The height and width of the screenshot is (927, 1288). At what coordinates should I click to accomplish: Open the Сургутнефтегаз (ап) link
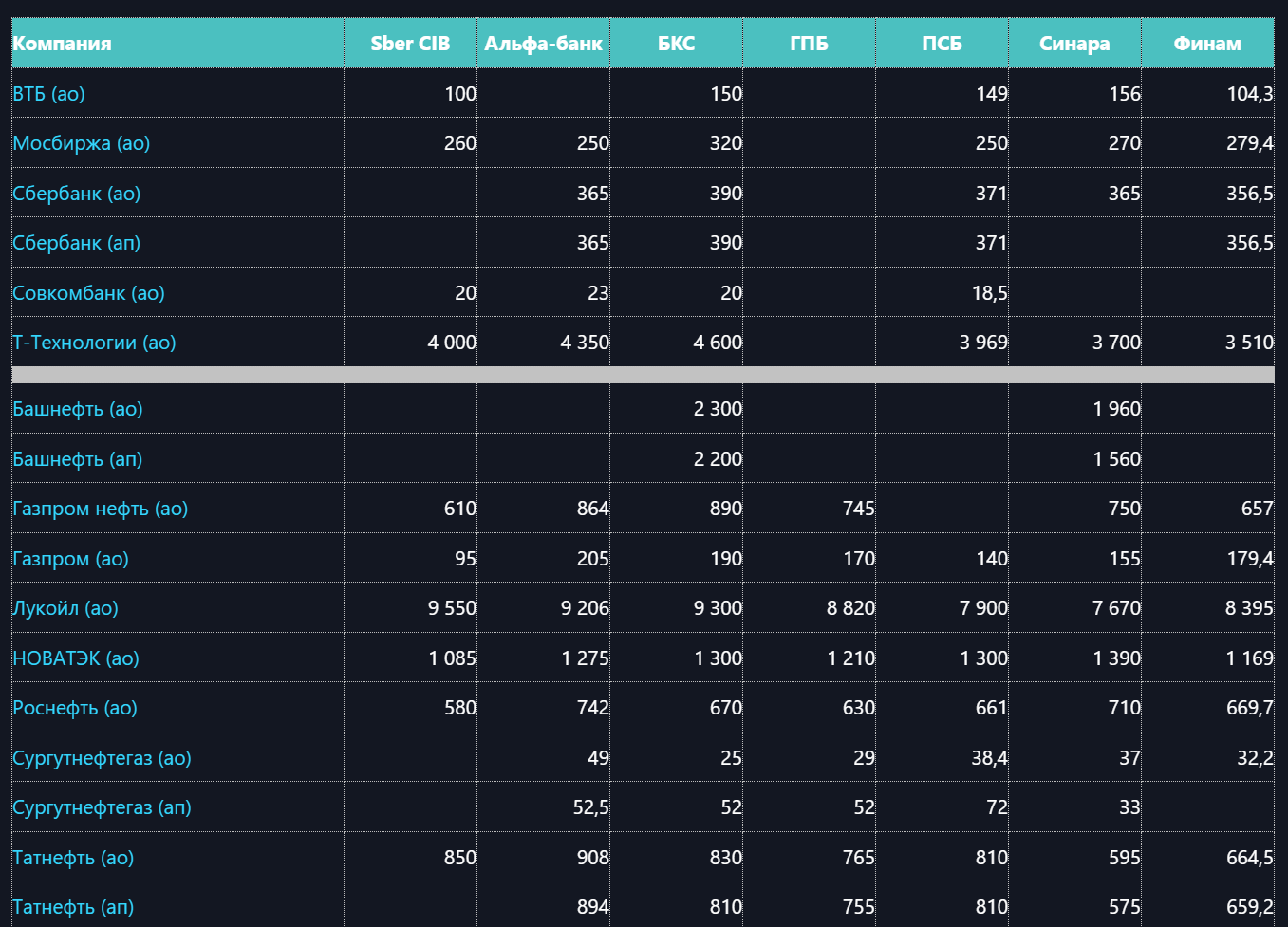click(x=102, y=807)
